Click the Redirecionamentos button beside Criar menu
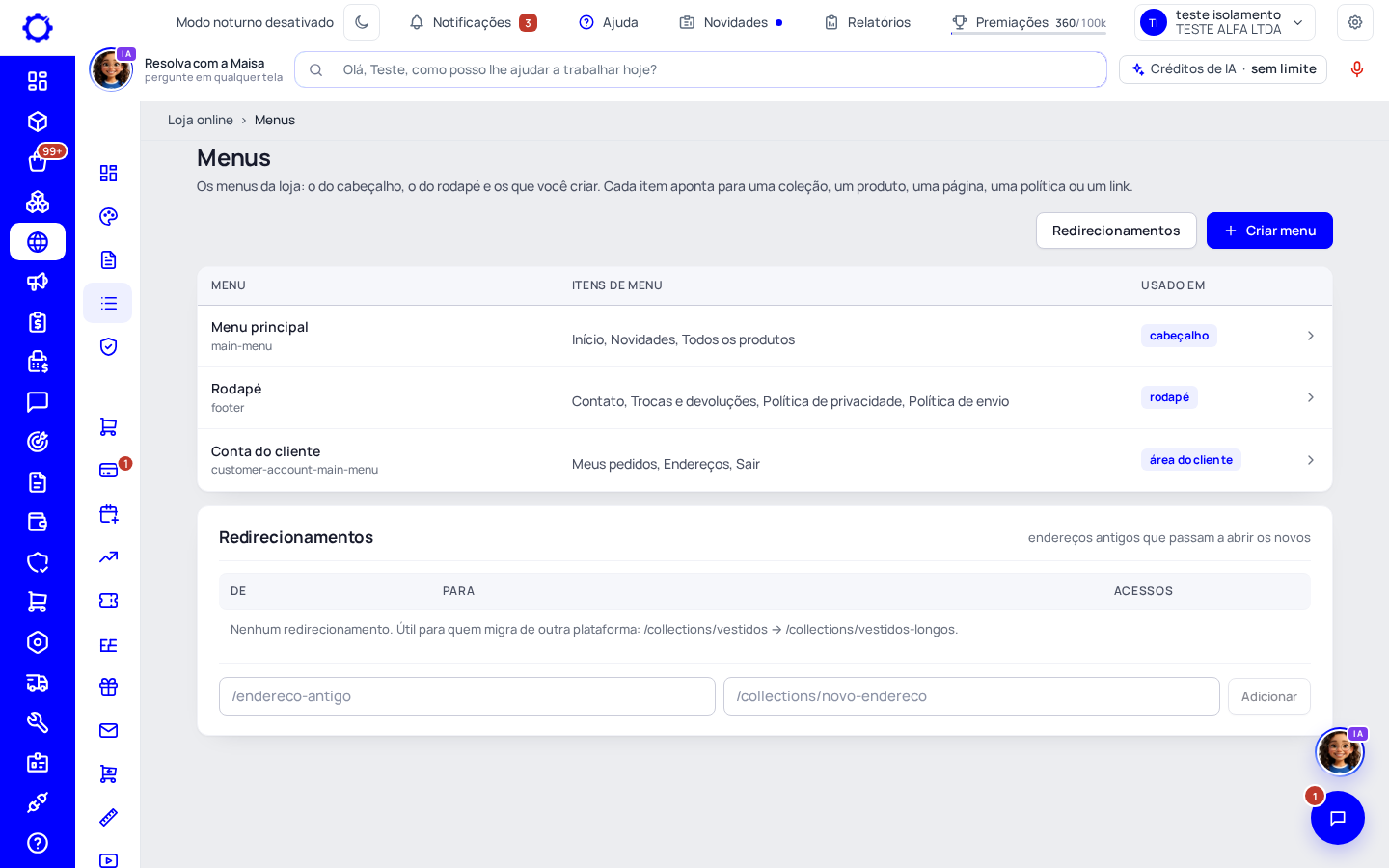The height and width of the screenshot is (868, 1389). [1116, 231]
